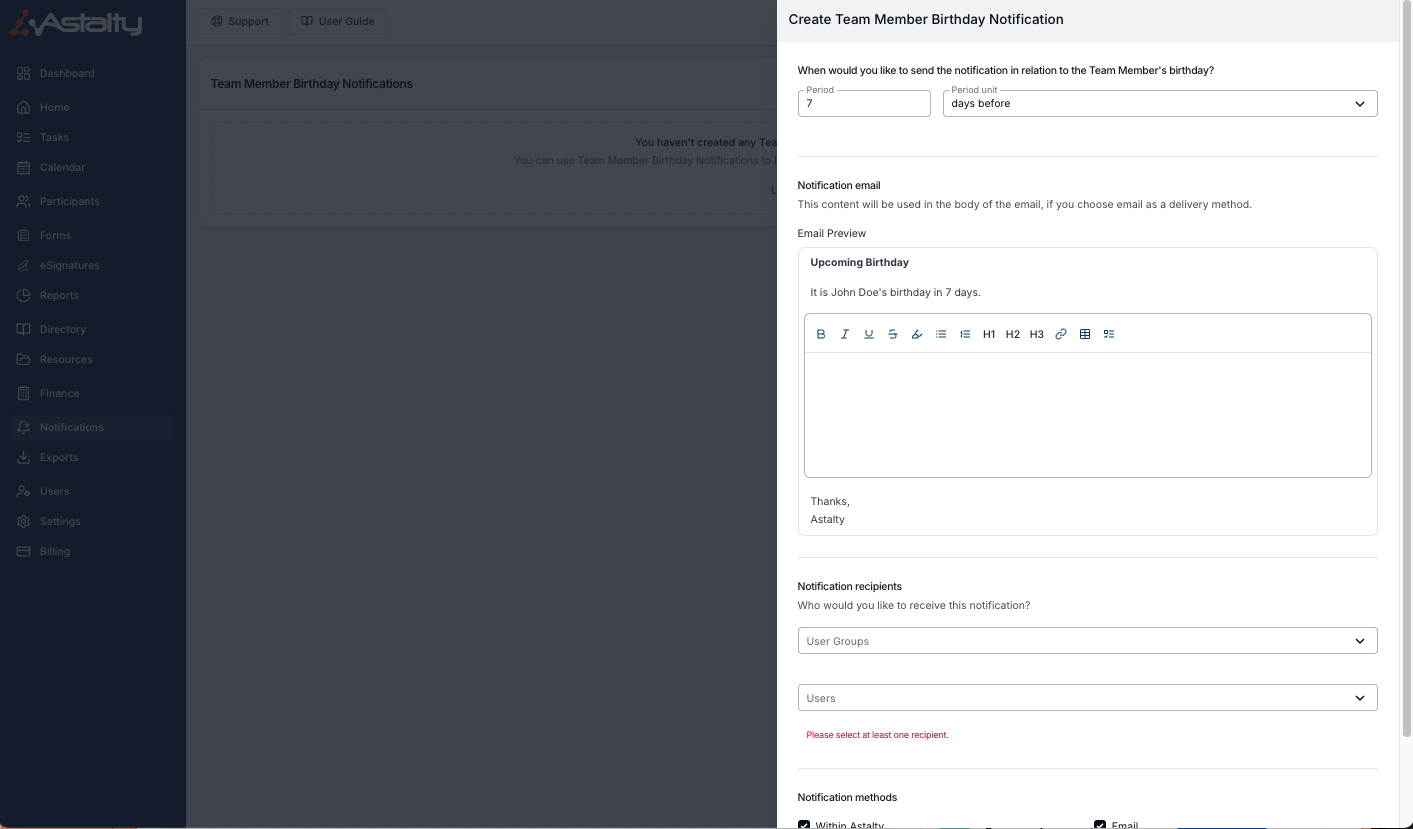Image resolution: width=1413 pixels, height=829 pixels.
Task: Go to Participants in the sidebar
Action: click(69, 201)
